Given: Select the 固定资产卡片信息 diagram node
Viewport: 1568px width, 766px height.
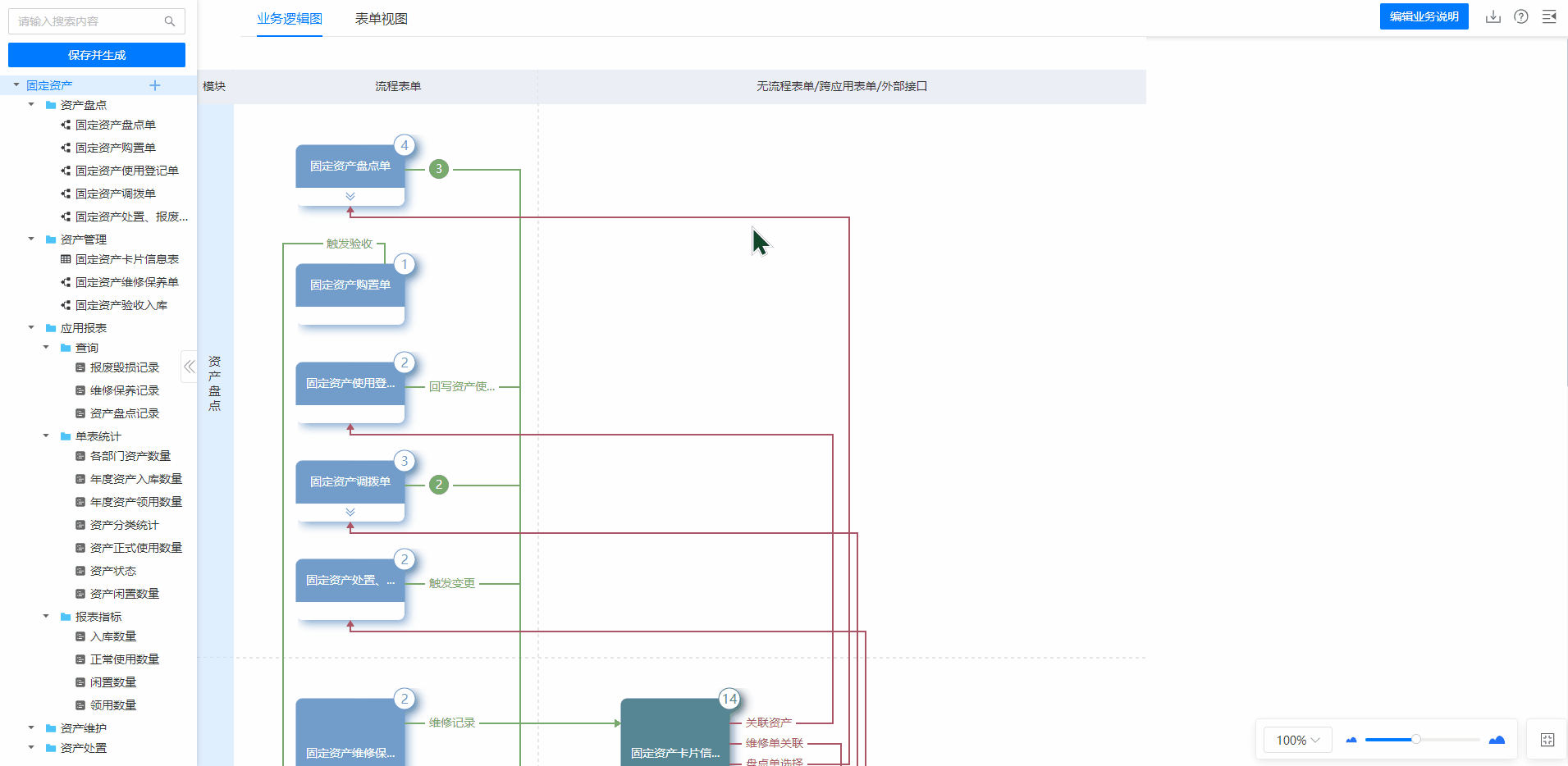Looking at the screenshot, I should [x=675, y=732].
